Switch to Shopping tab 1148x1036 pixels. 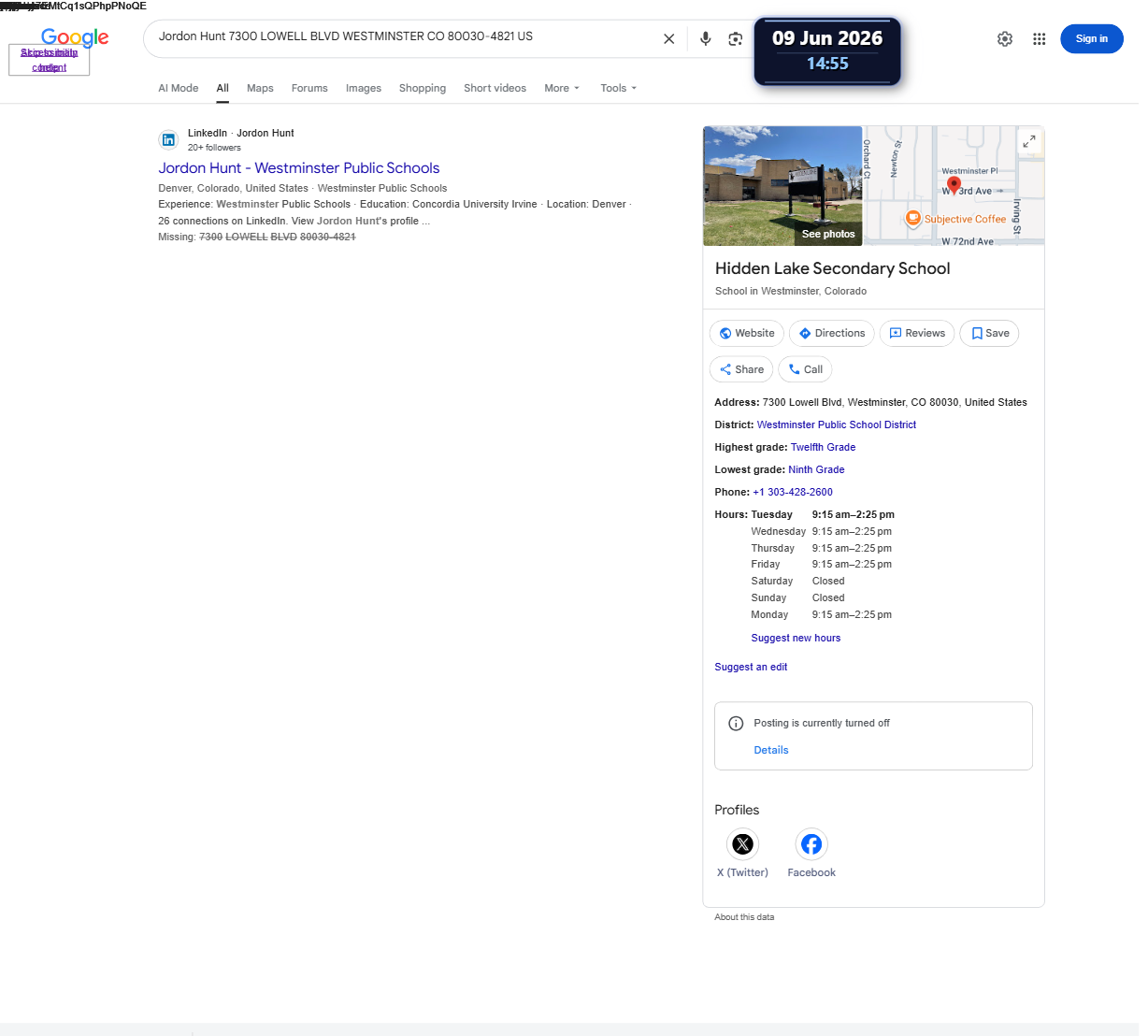tap(423, 88)
